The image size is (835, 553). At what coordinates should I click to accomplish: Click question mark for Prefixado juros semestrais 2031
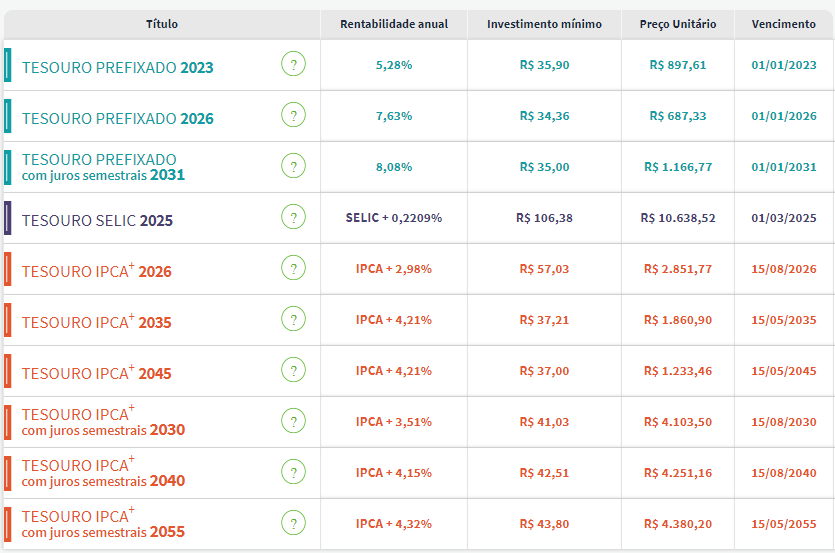(293, 167)
